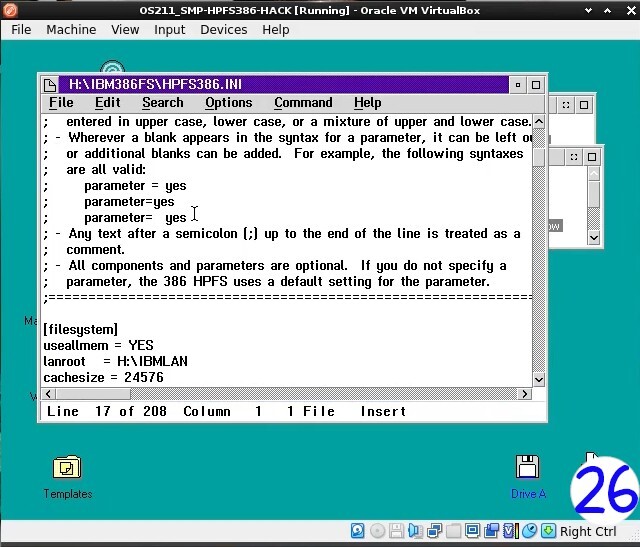640x547 pixels.
Task: Click the "Right Ctrl" host key label
Action: pyautogui.click(x=588, y=531)
